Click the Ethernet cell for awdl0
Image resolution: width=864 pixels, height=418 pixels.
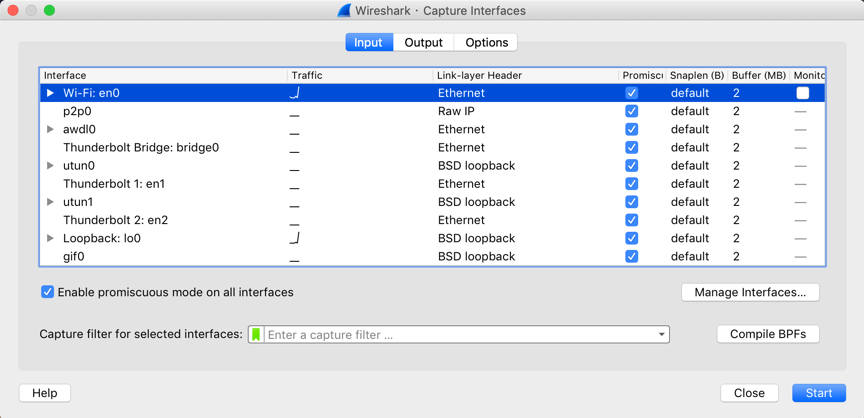[461, 129]
